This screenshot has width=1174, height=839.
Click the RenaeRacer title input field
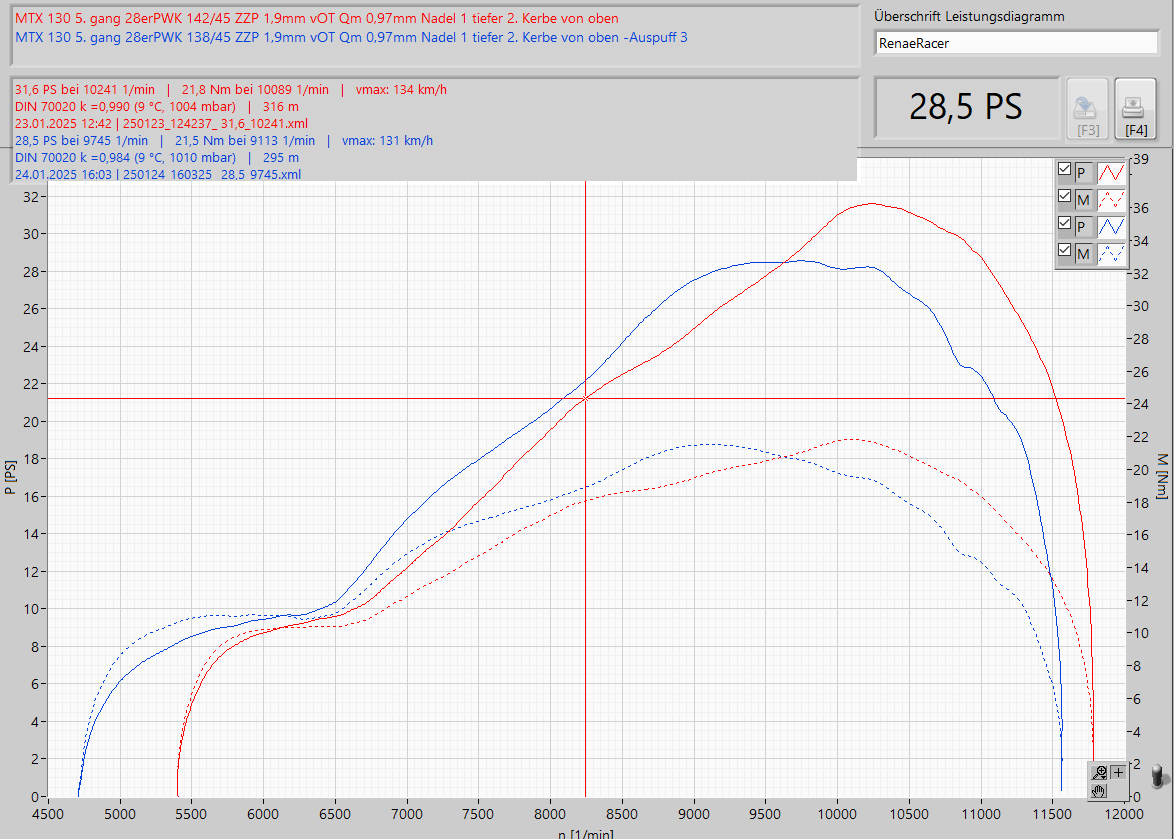point(1015,43)
